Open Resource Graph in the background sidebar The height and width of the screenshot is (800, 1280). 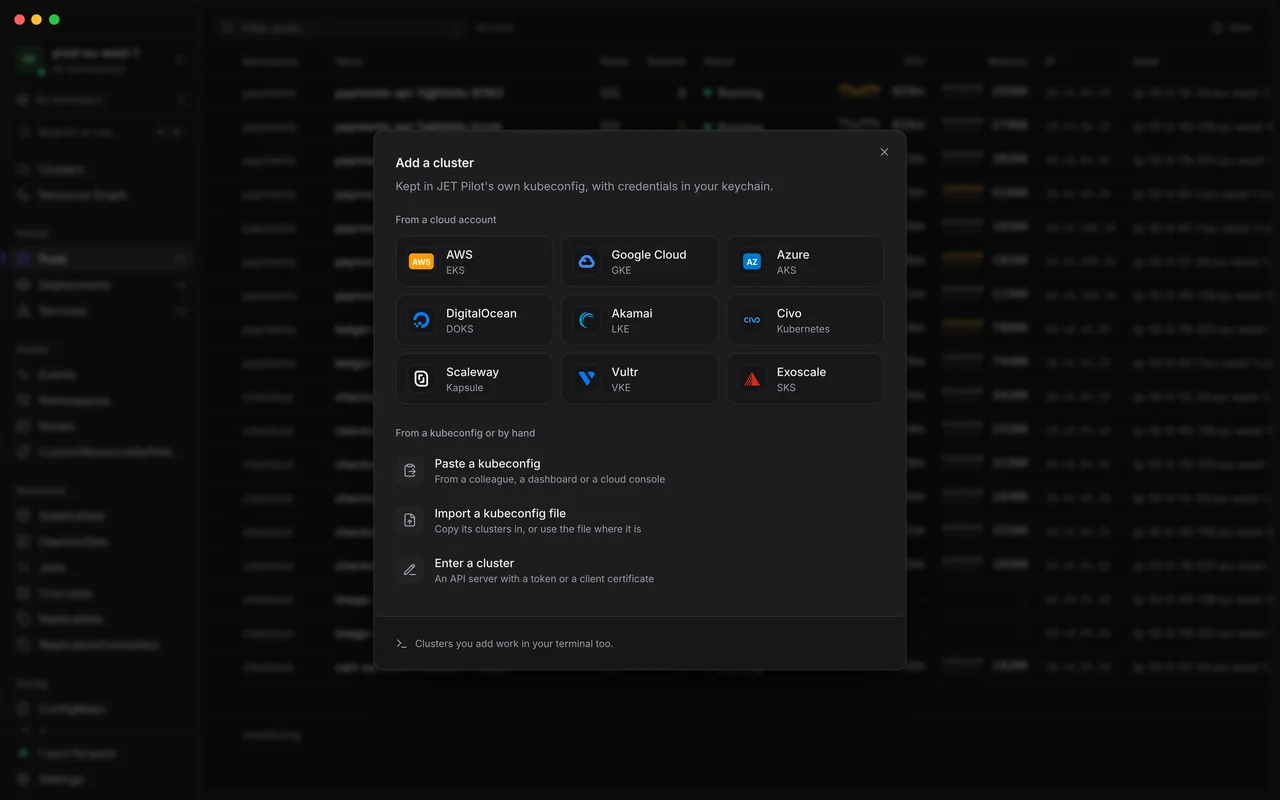[x=100, y=195]
